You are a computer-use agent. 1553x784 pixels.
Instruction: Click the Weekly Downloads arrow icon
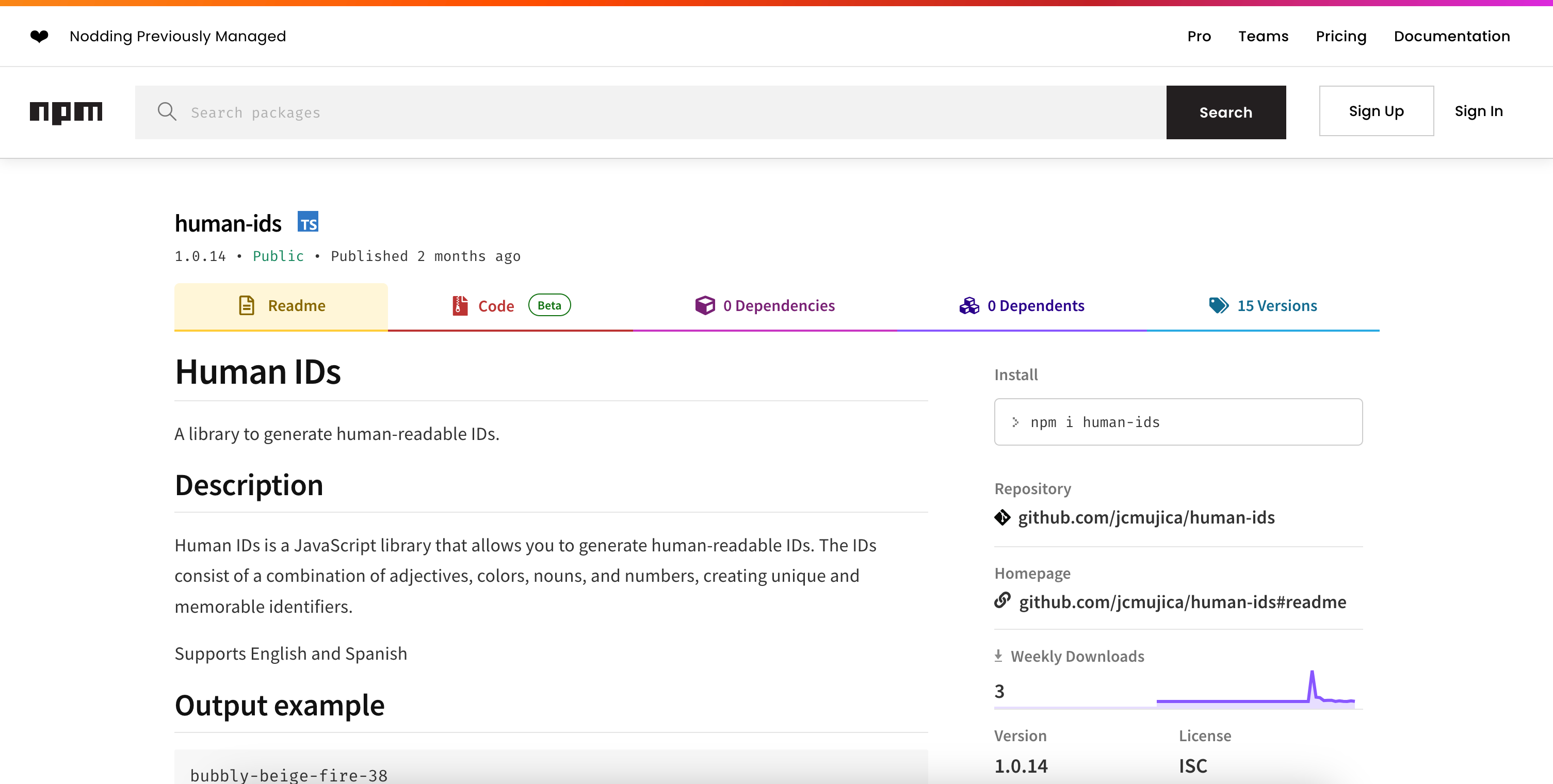pos(998,656)
